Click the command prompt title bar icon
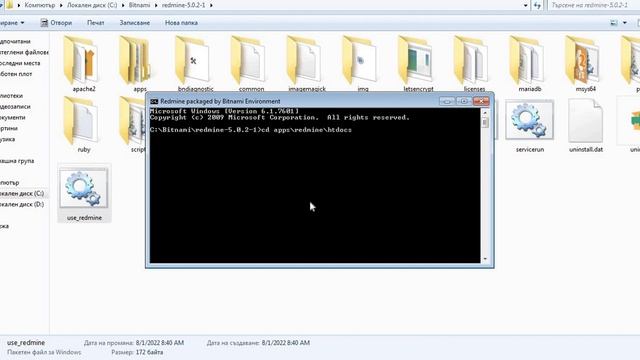 pos(154,101)
